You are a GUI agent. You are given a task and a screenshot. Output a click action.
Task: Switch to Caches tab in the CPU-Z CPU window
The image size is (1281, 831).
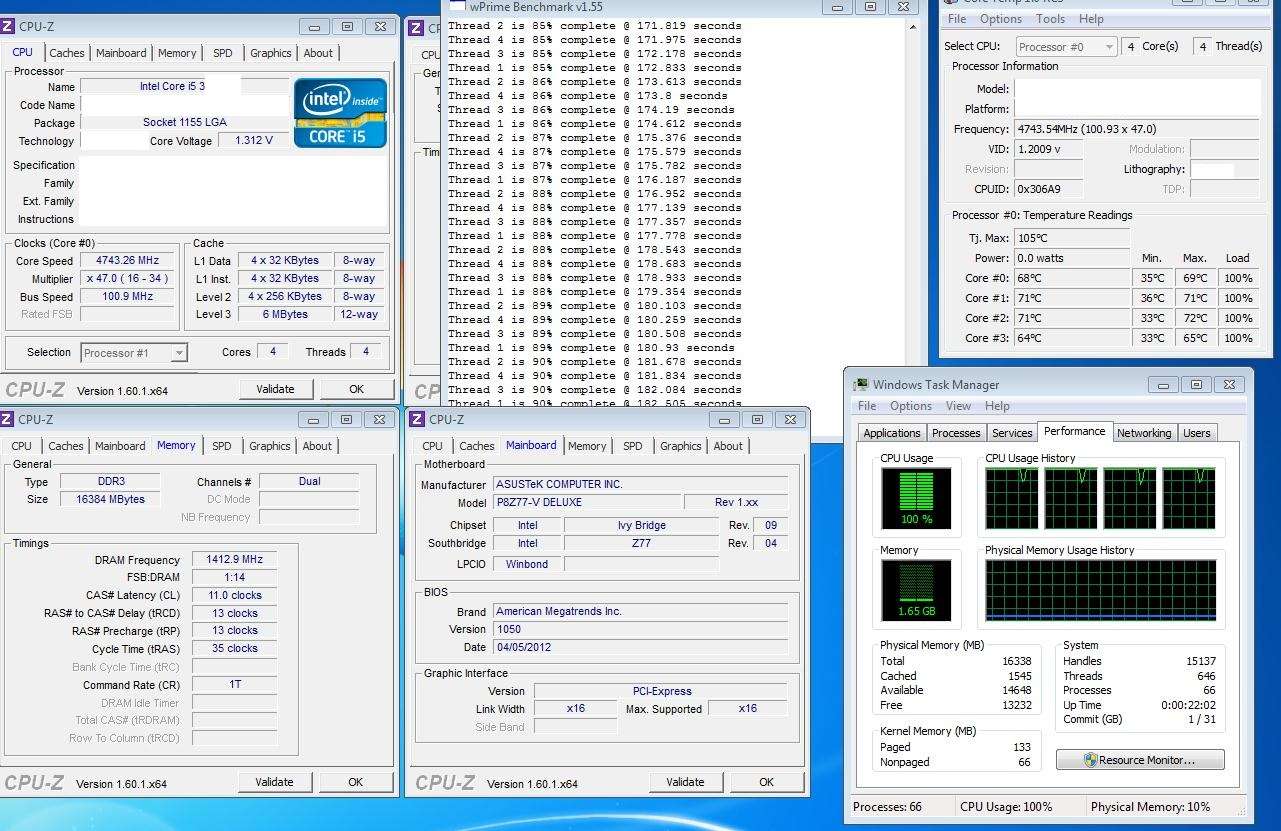click(x=67, y=53)
